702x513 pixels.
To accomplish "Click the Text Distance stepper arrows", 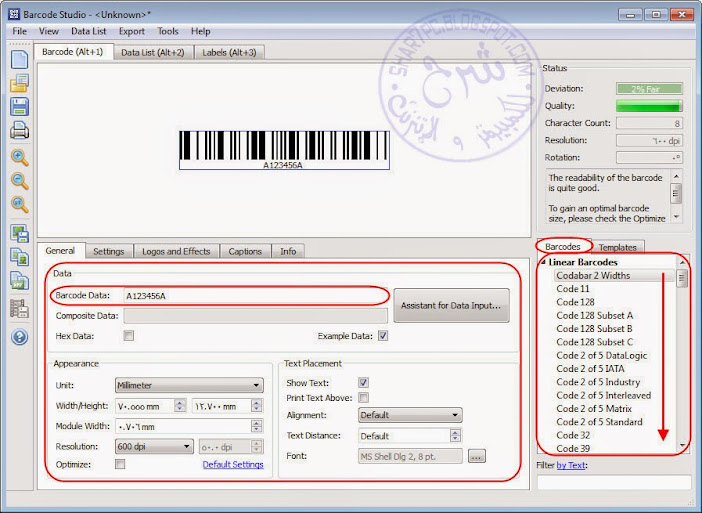I will (x=455, y=436).
